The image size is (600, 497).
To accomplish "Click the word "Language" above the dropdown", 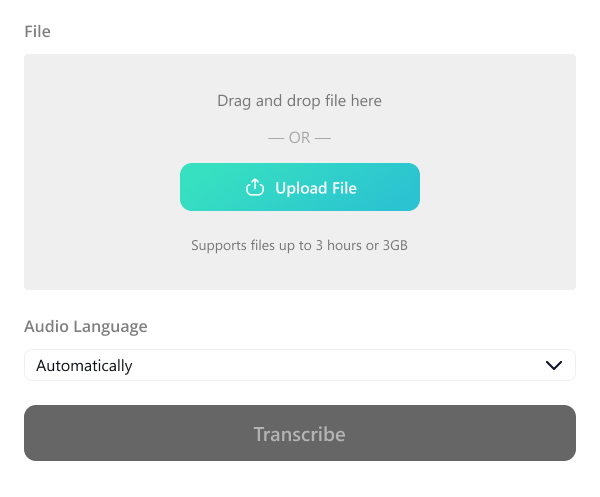I will click(x=111, y=326).
